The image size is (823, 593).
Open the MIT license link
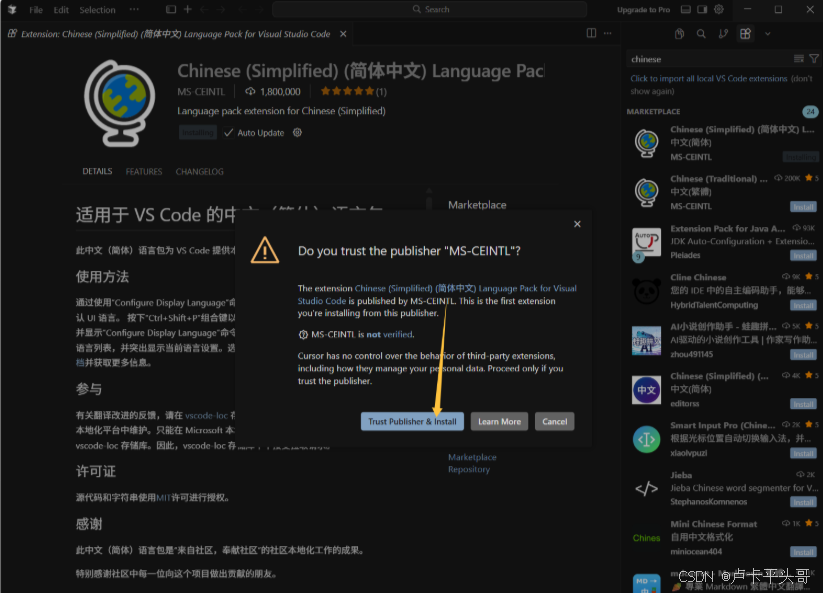pyautogui.click(x=164, y=497)
